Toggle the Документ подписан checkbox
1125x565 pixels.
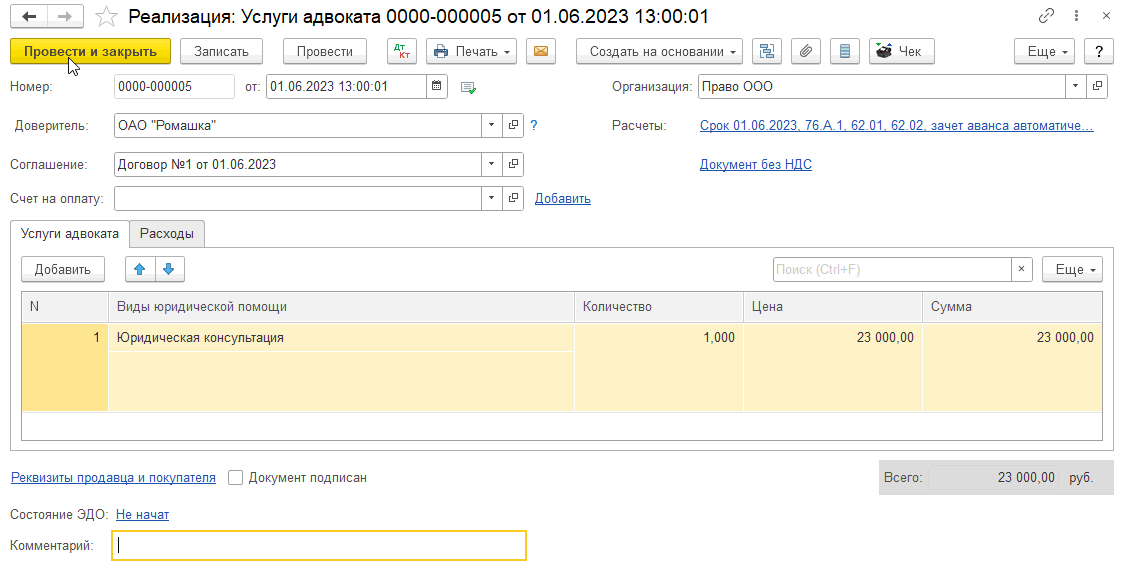(x=236, y=478)
